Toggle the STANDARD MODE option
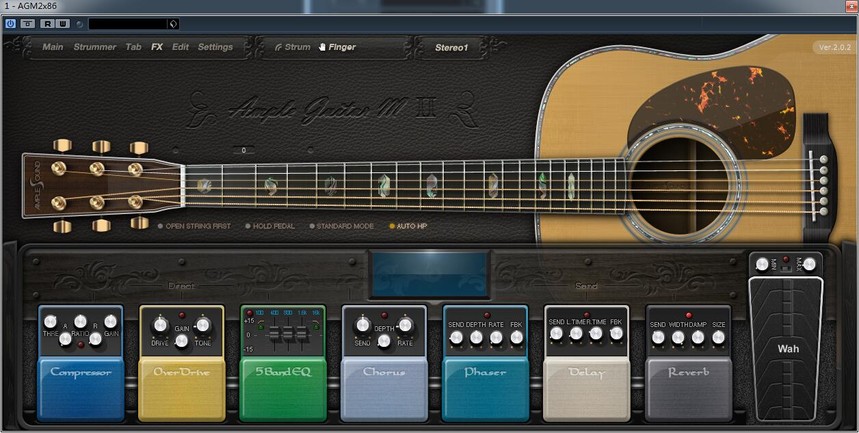The image size is (859, 433). pyautogui.click(x=341, y=226)
